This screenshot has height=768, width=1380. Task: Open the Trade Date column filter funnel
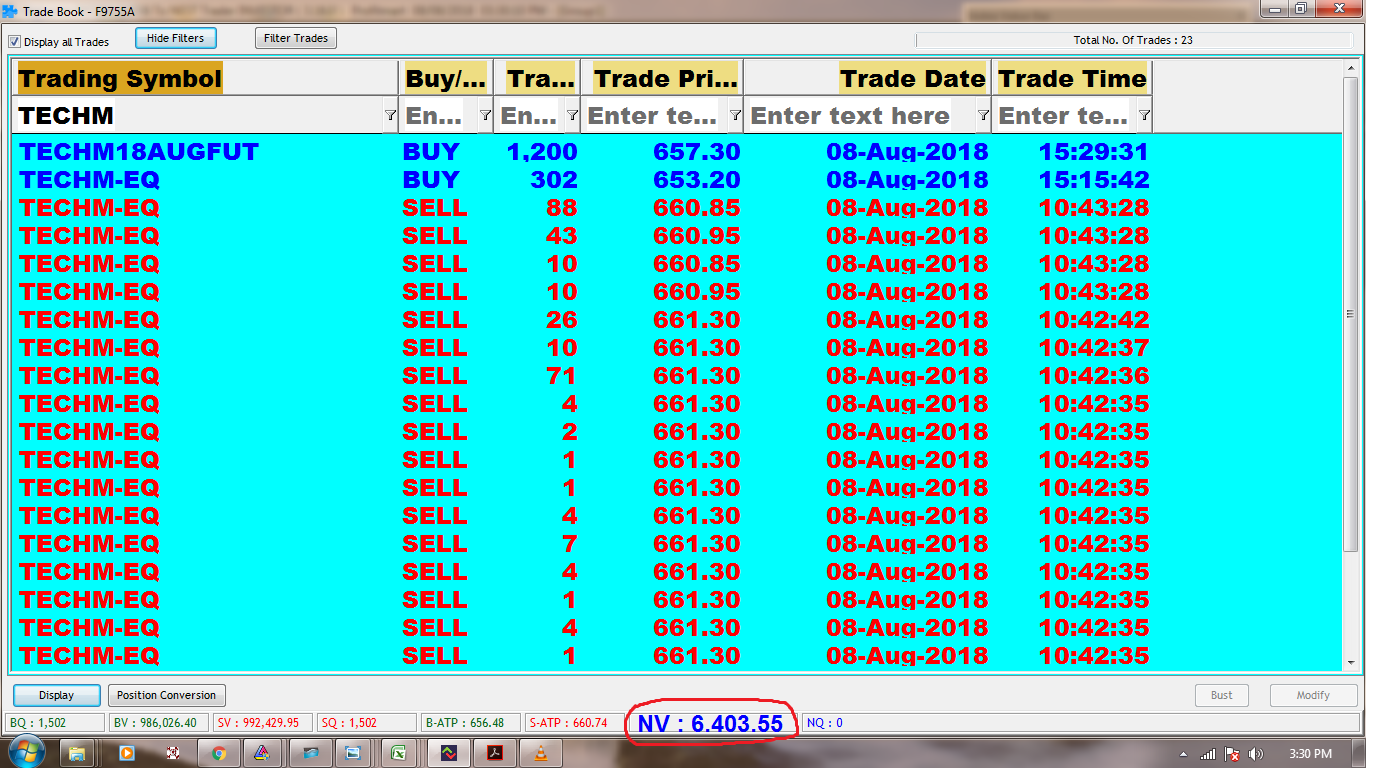click(x=983, y=116)
